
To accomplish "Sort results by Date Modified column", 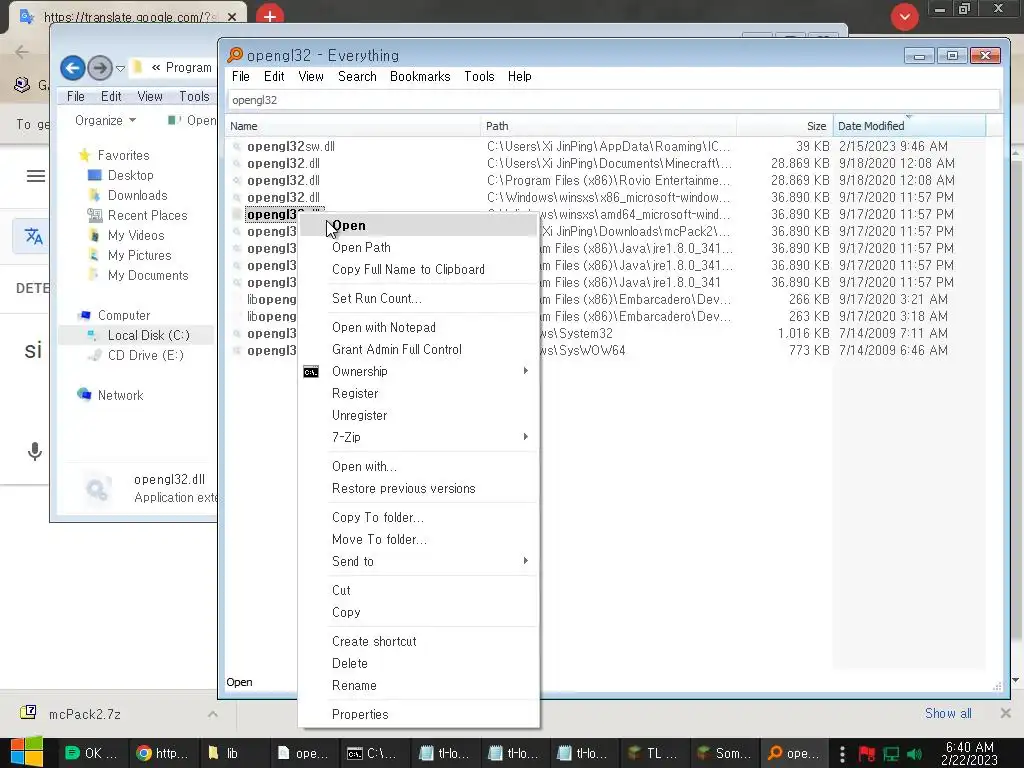I will click(909, 126).
